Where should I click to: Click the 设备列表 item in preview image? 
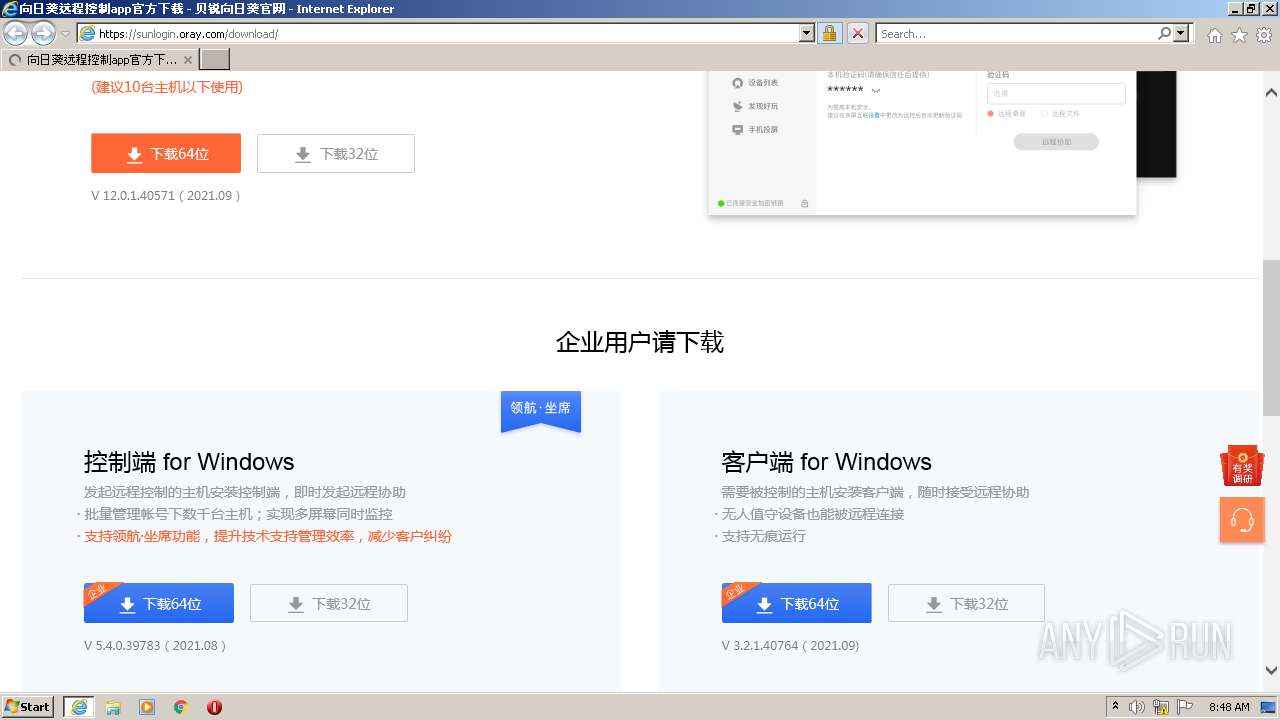point(756,83)
